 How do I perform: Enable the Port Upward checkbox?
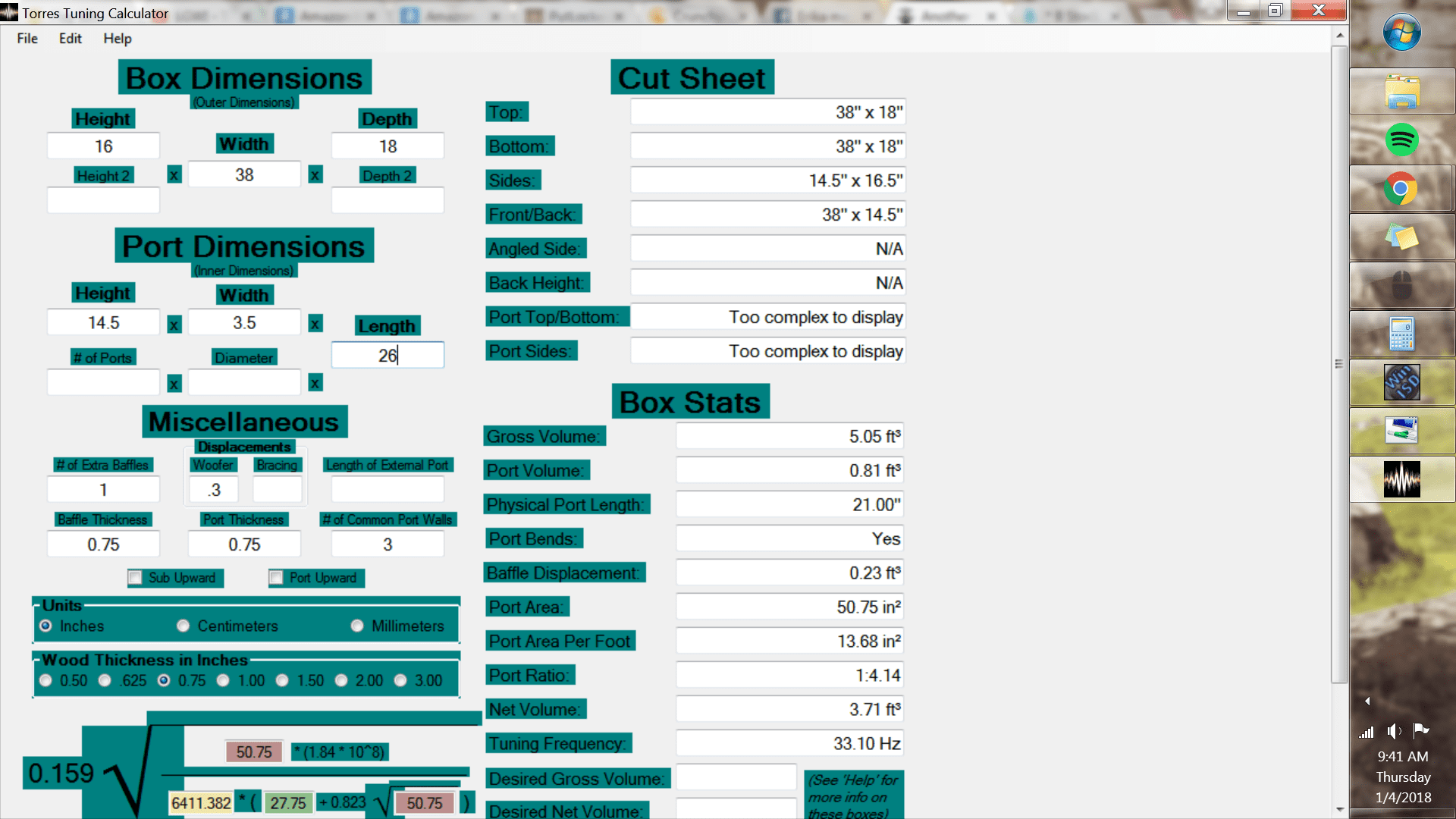point(276,578)
